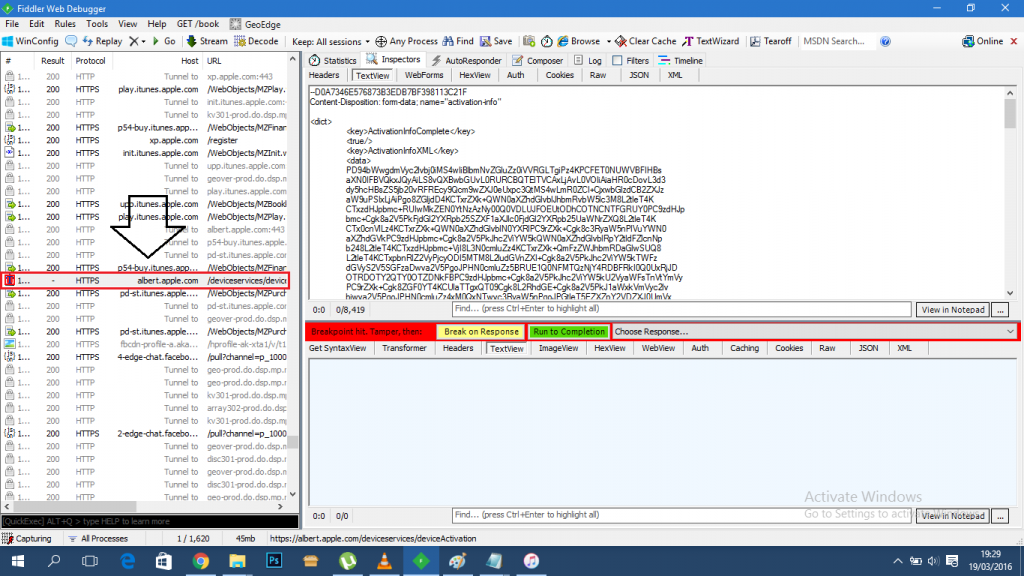1024x576 pixels.
Task: Open the TextWizard tool
Action: (x=711, y=41)
